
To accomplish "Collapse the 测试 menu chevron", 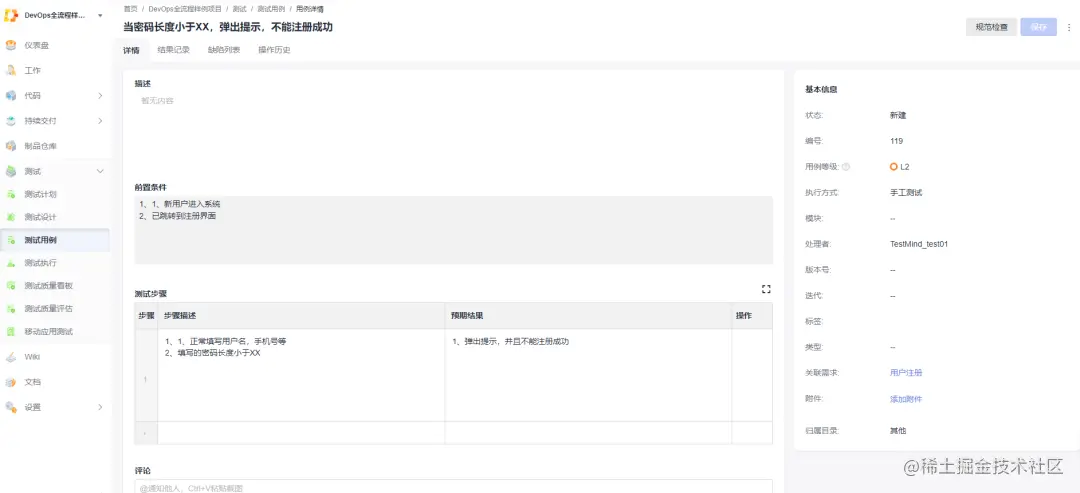I will (x=101, y=171).
